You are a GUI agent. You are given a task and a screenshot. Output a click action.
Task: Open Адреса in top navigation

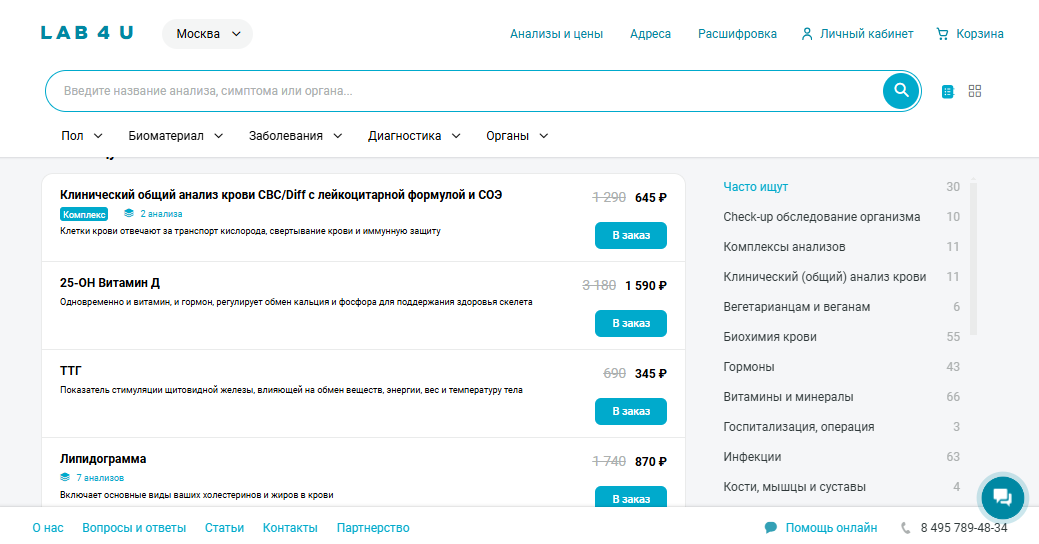pos(650,34)
